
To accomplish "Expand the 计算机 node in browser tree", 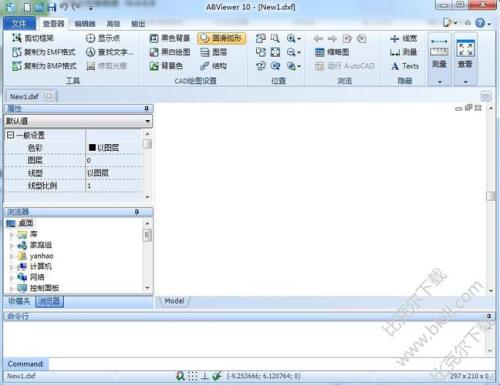I will click(11, 267).
